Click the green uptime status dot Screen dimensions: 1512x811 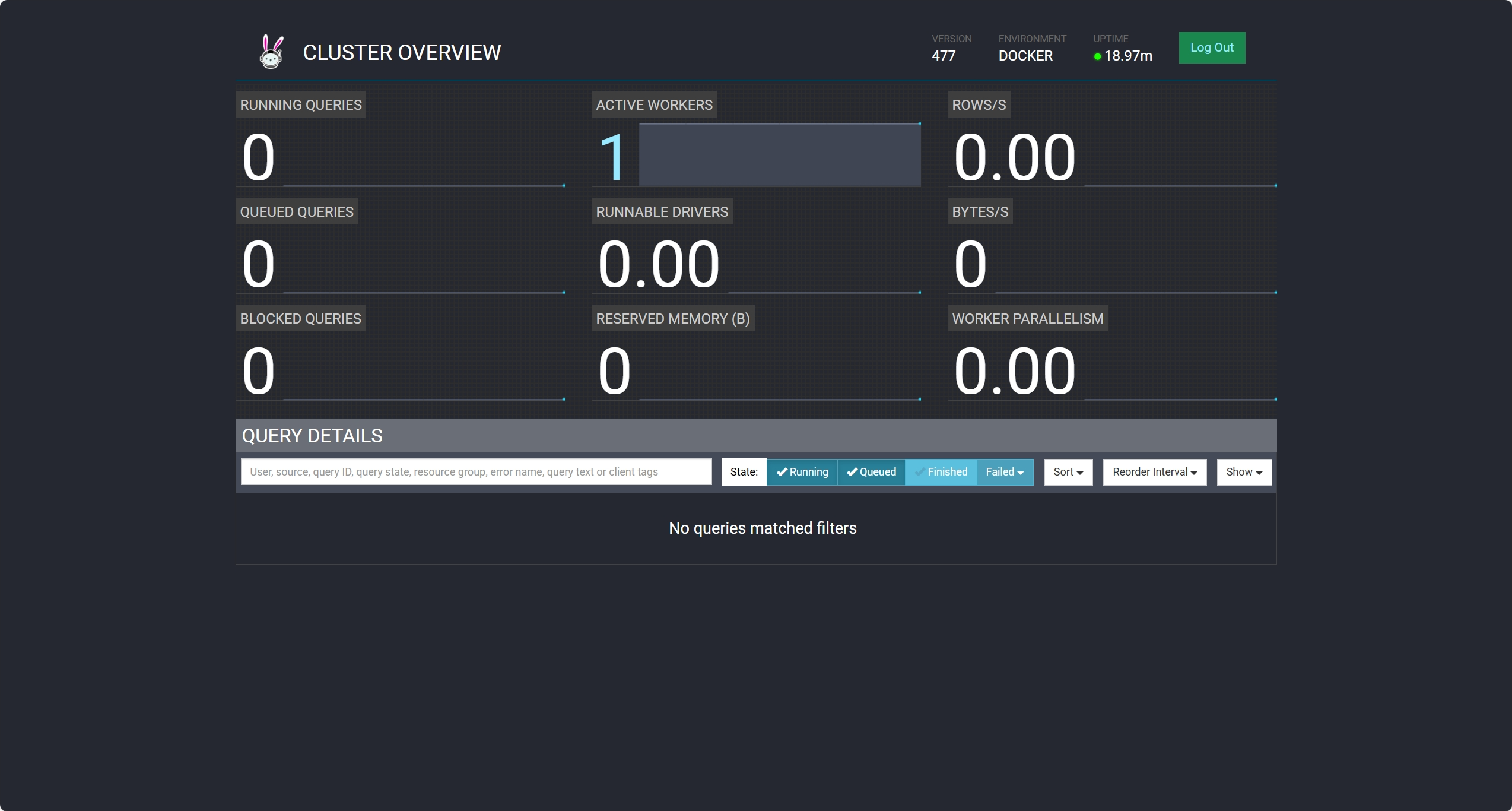[1097, 56]
